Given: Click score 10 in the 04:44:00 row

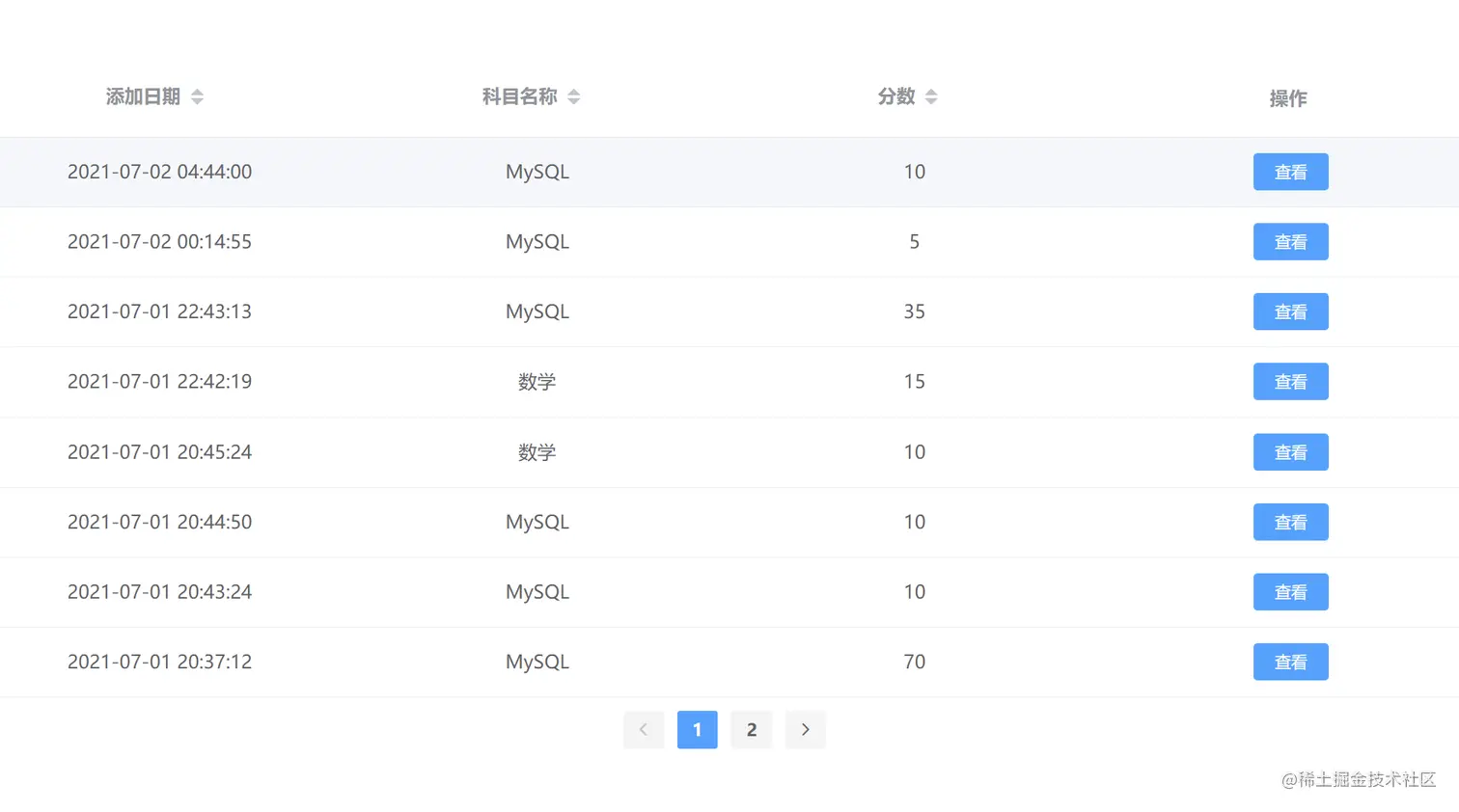Looking at the screenshot, I should [x=915, y=172].
